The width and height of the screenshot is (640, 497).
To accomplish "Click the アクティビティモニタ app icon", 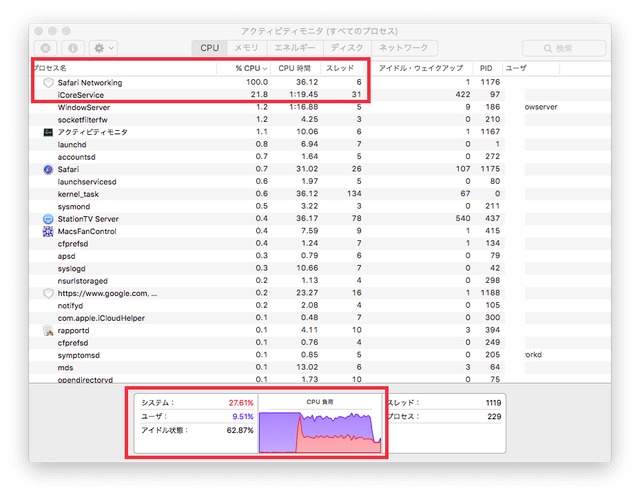I will 48,132.
